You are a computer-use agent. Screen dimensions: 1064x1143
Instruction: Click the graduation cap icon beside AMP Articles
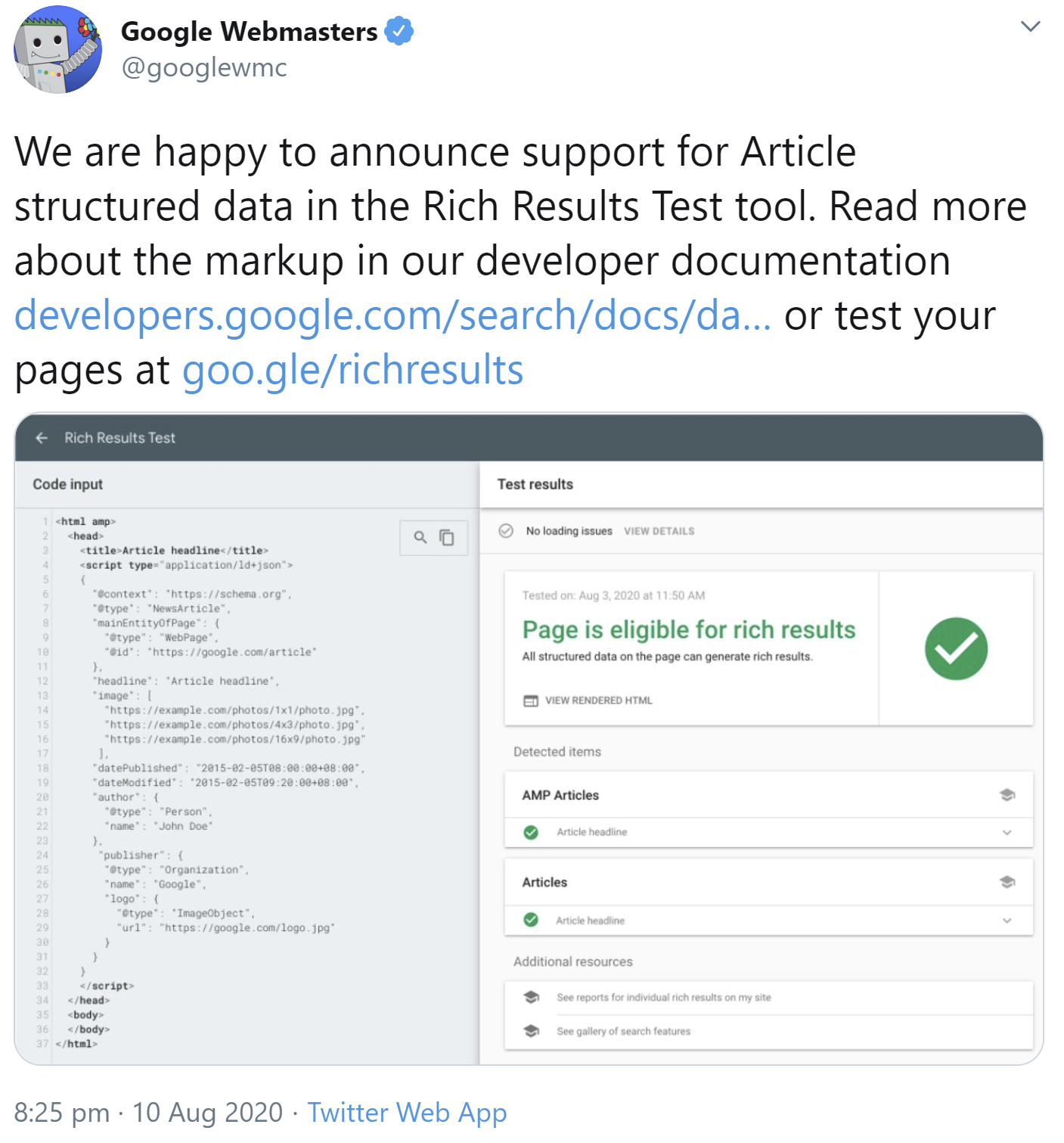pyautogui.click(x=1007, y=795)
